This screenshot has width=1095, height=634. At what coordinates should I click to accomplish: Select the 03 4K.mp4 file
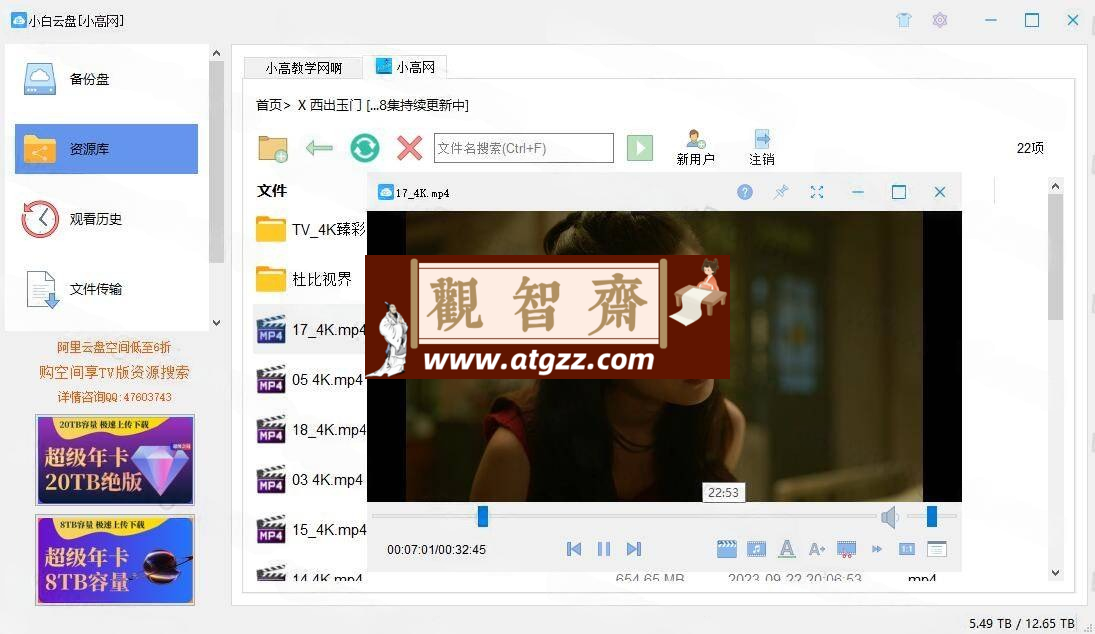pyautogui.click(x=311, y=480)
